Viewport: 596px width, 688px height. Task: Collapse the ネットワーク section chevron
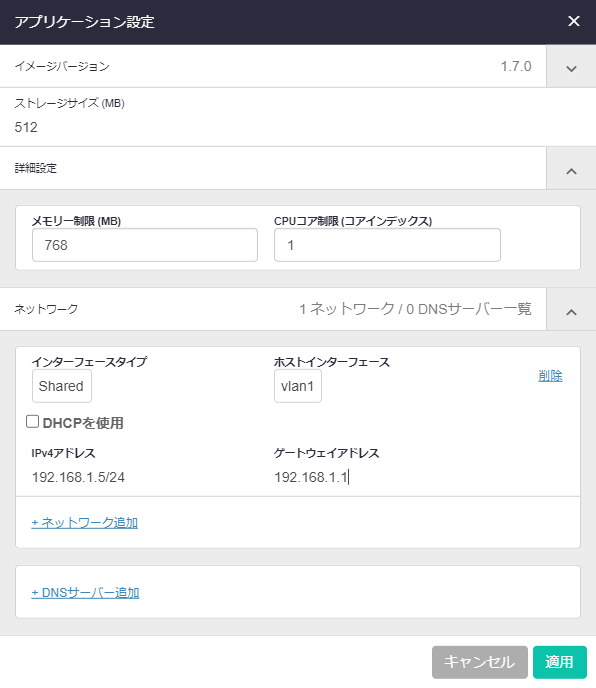pyautogui.click(x=571, y=310)
